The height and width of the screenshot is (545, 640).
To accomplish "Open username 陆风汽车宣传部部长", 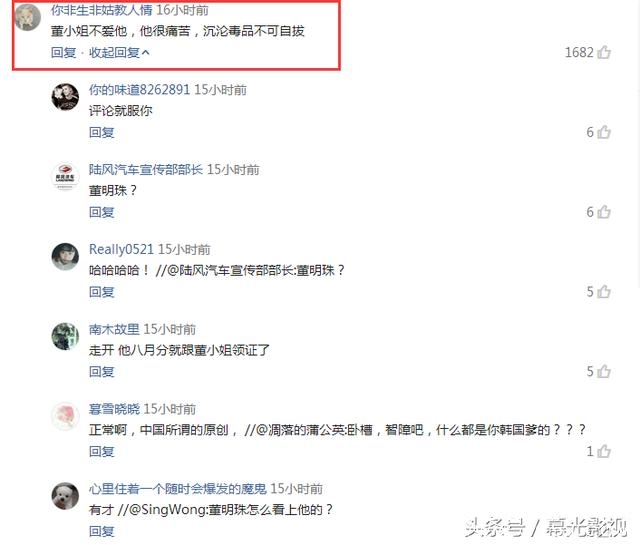I will click(x=146, y=169).
